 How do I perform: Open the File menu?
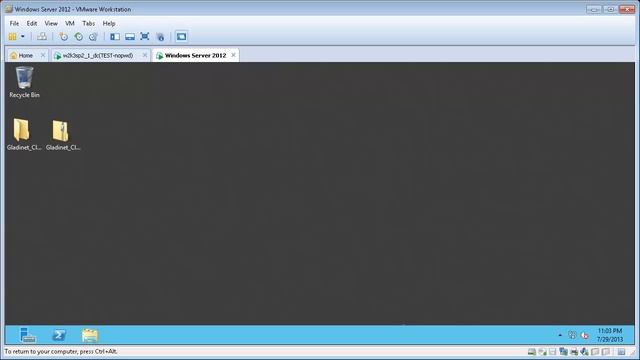coord(14,24)
